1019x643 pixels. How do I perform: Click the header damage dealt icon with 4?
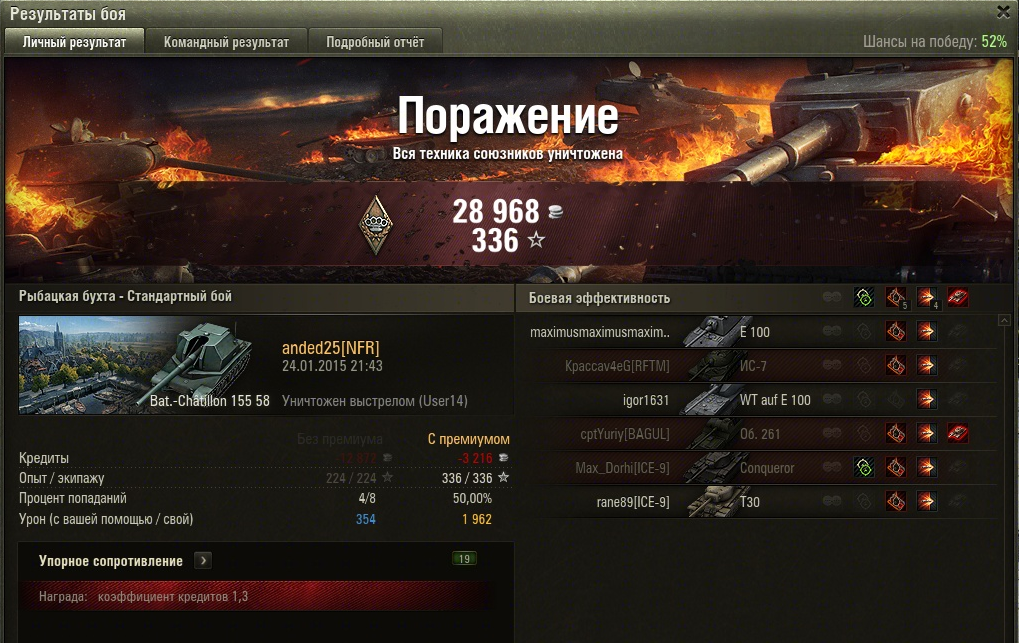tap(927, 298)
